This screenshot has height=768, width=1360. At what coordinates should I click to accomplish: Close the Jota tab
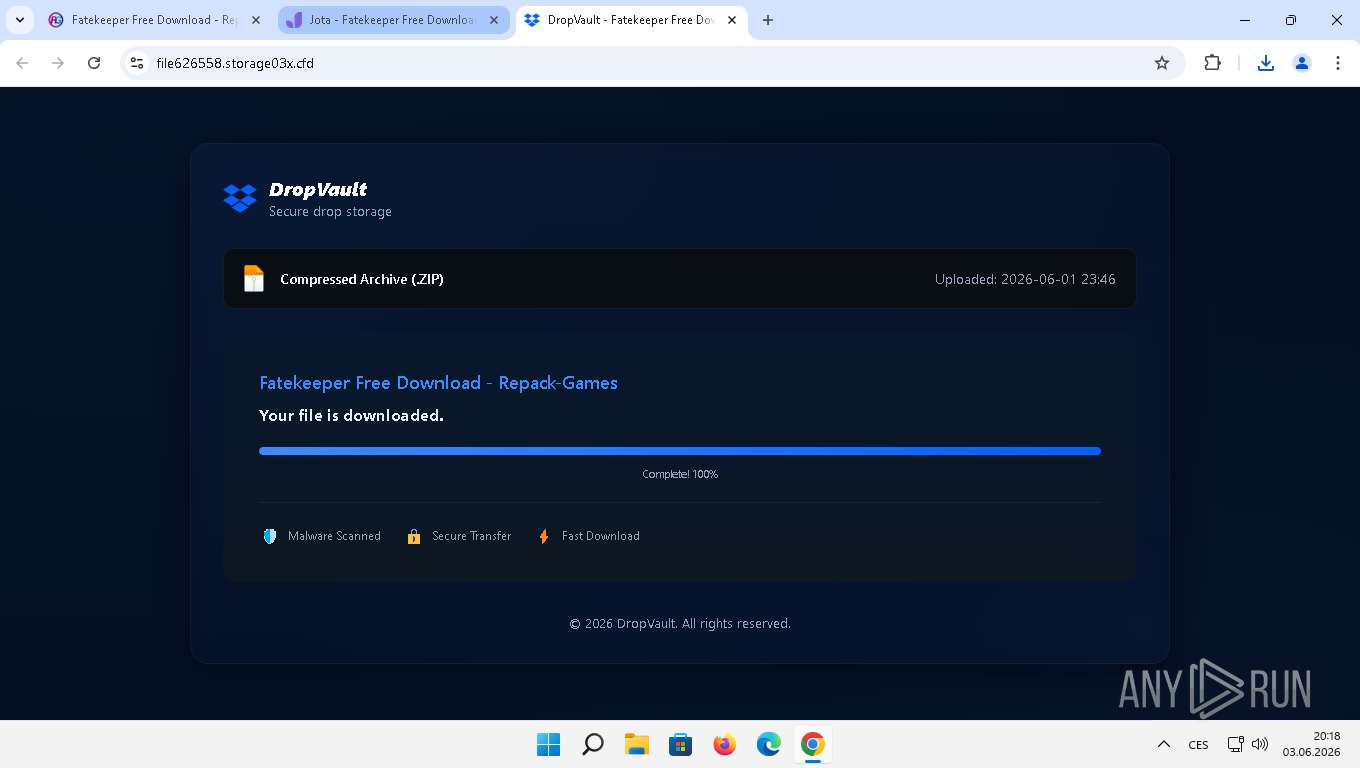[494, 20]
